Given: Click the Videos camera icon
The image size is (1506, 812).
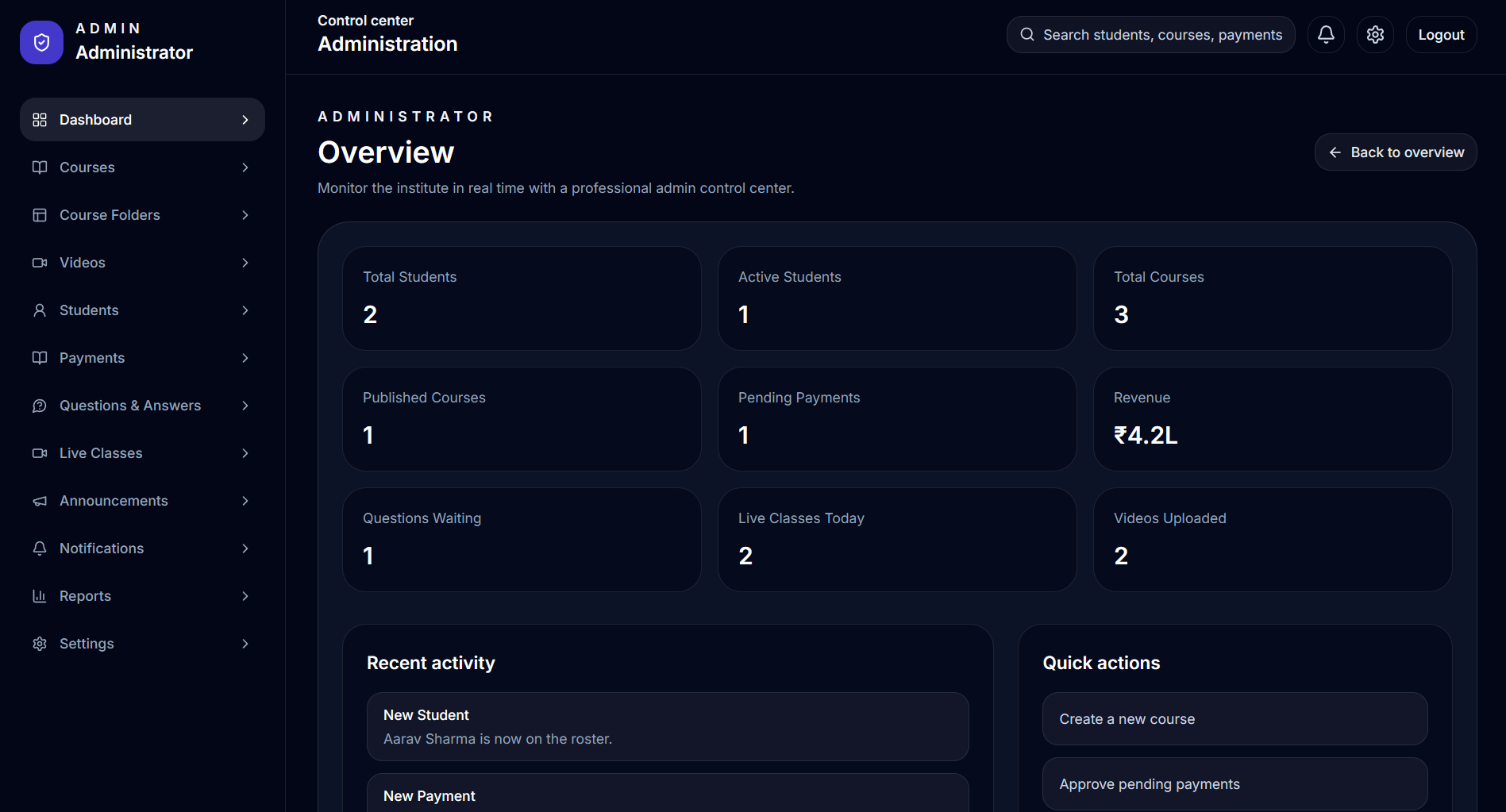Looking at the screenshot, I should pyautogui.click(x=40, y=263).
